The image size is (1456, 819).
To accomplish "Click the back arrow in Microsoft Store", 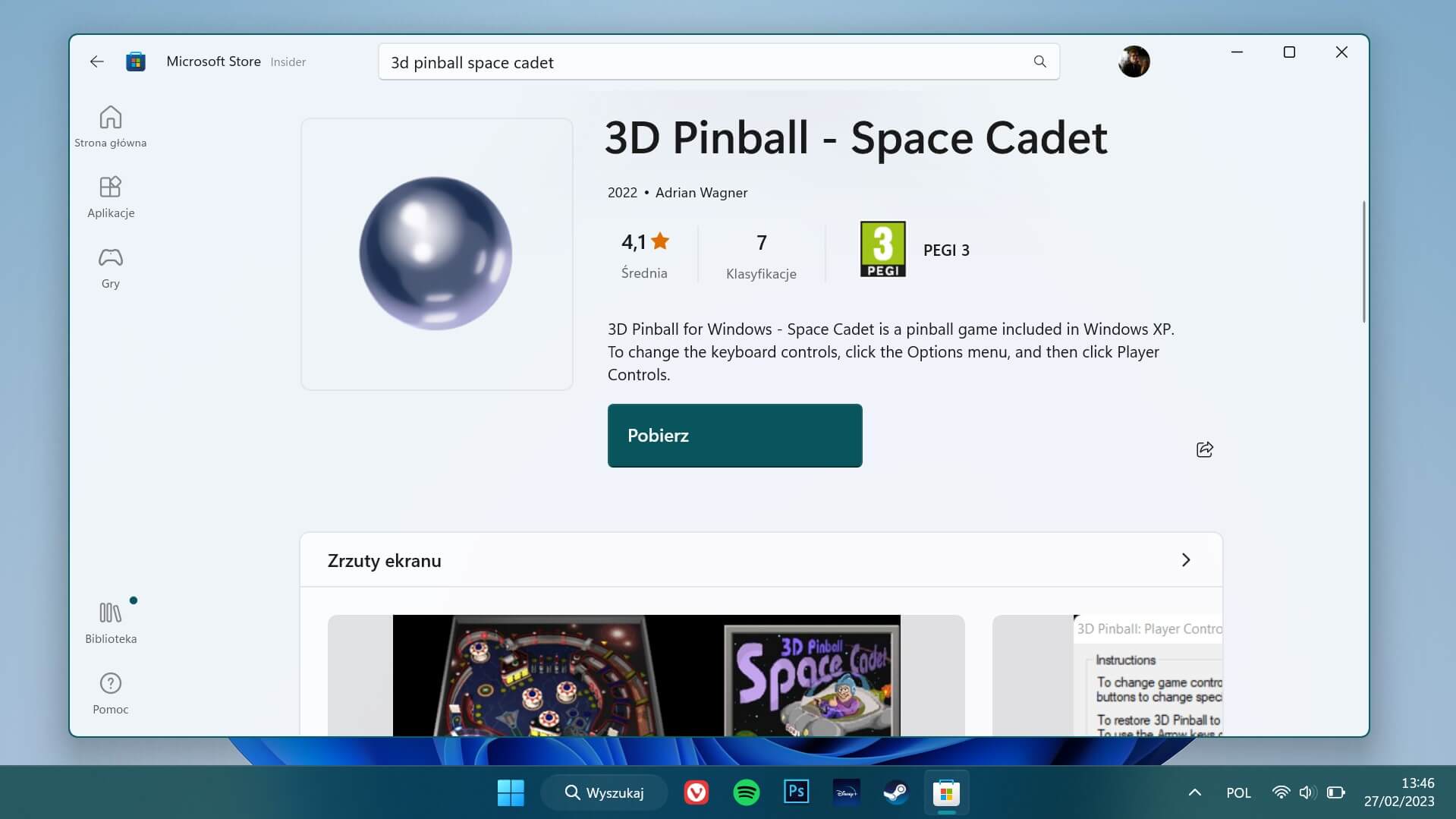I will point(96,61).
